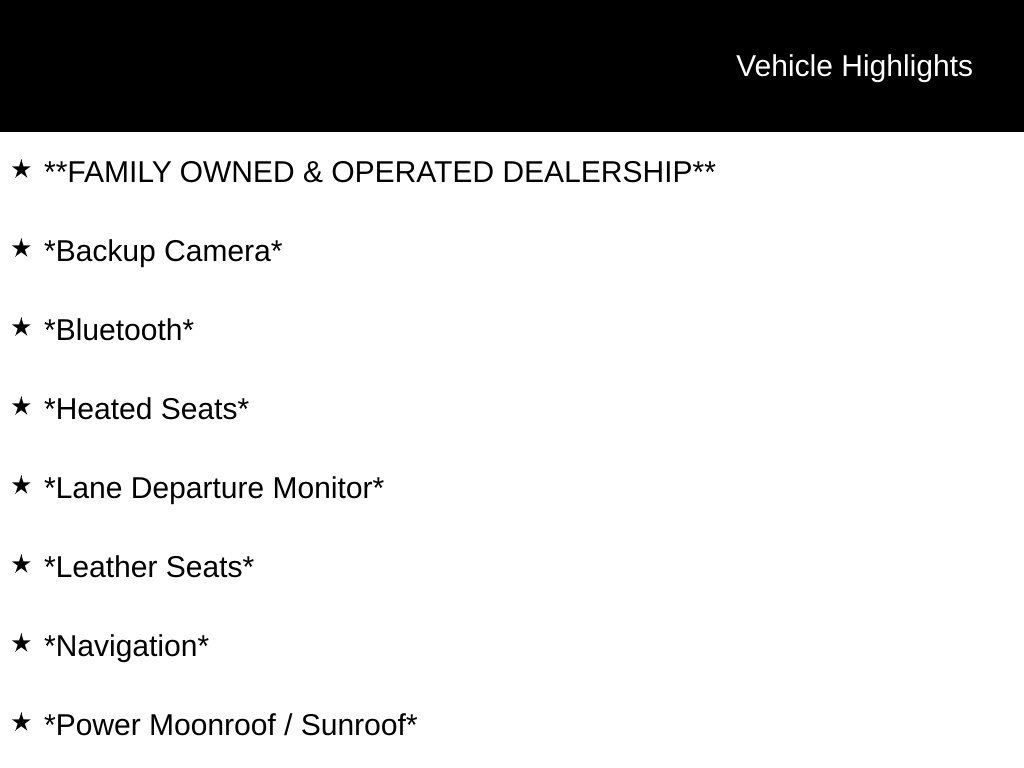Click the star beside Power Moonroof / Sunroof
Screen dimensions: 1024x768
(21, 722)
